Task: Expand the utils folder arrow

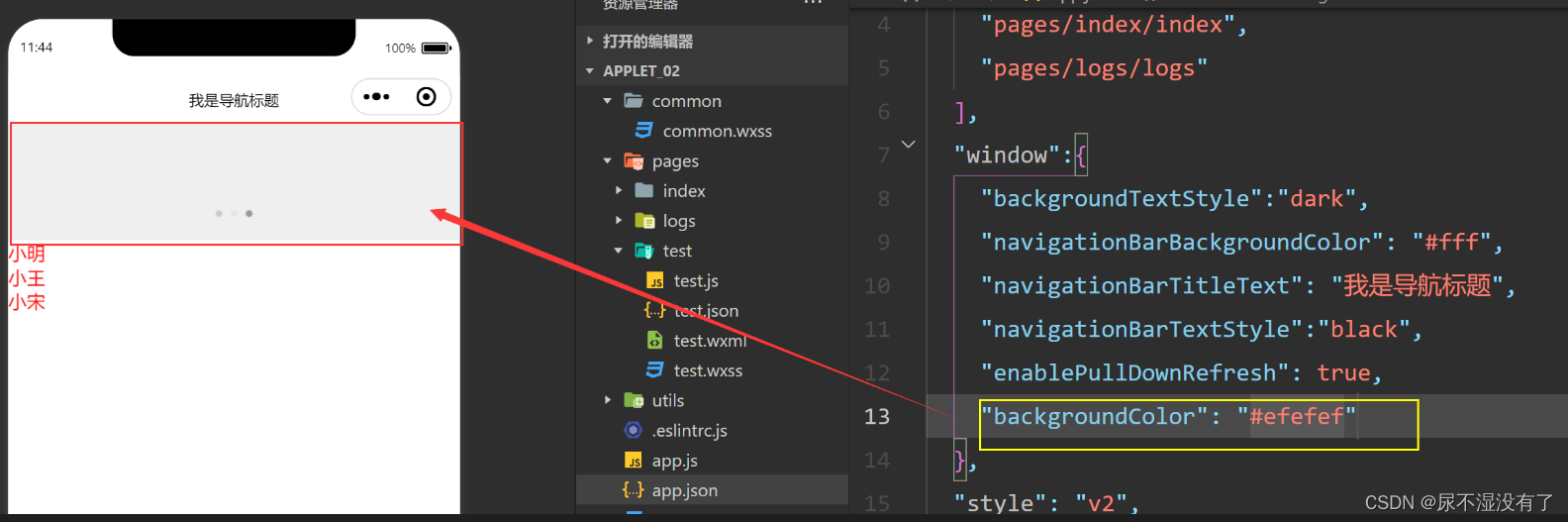Action: (x=608, y=400)
